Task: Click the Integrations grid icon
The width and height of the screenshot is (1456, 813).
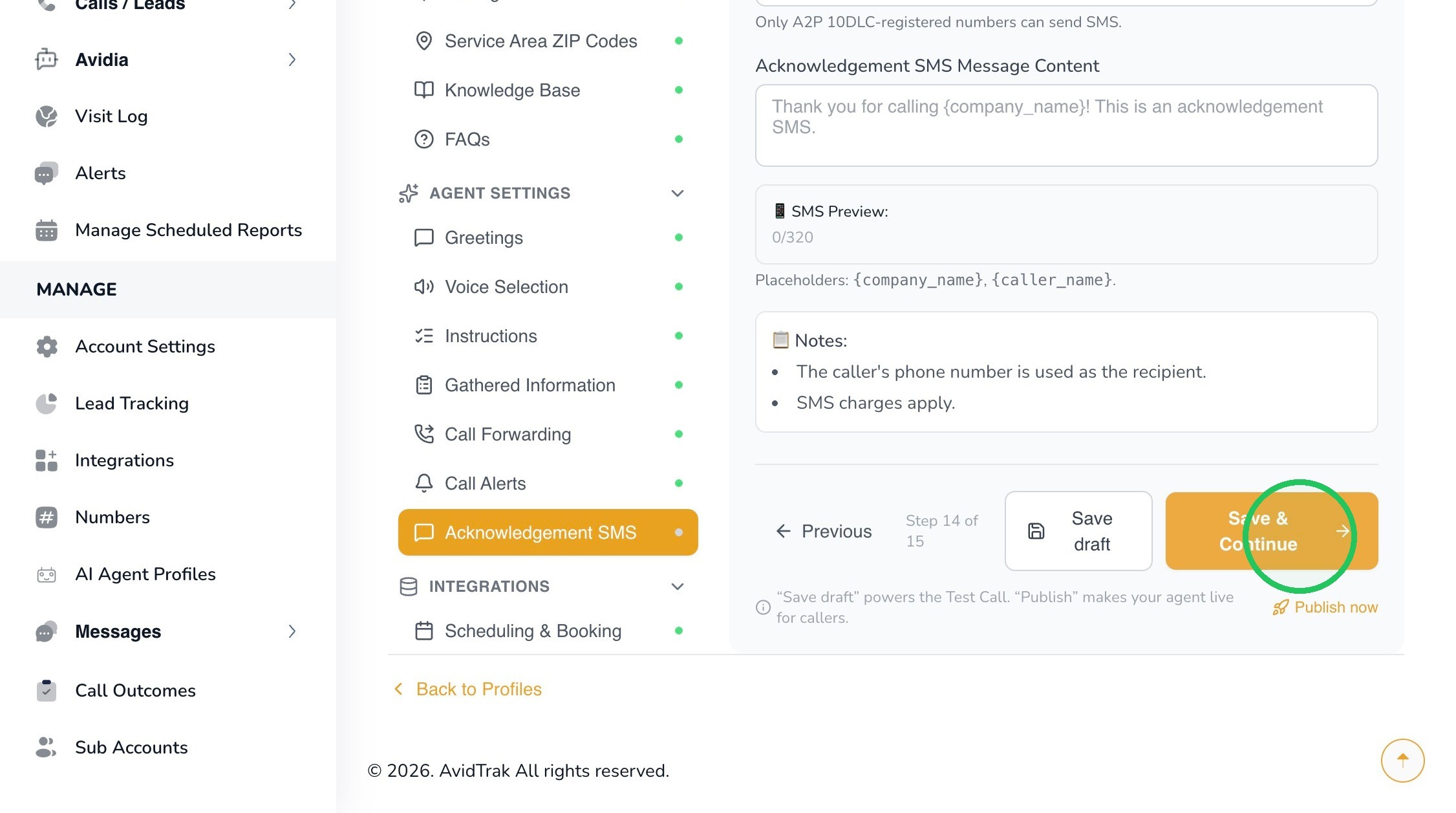Action: tap(47, 461)
